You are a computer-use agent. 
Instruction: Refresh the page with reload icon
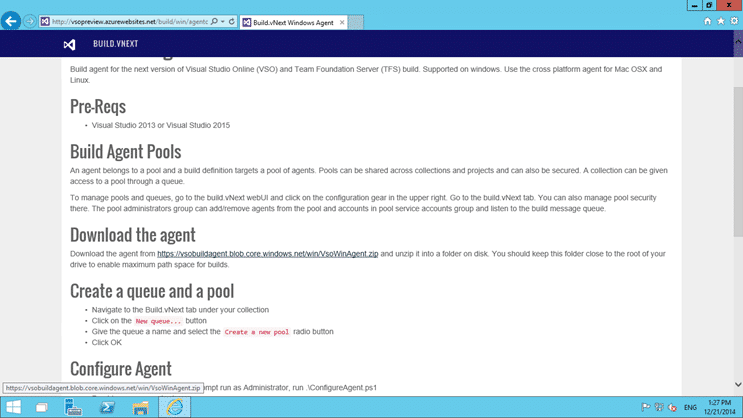tap(232, 22)
